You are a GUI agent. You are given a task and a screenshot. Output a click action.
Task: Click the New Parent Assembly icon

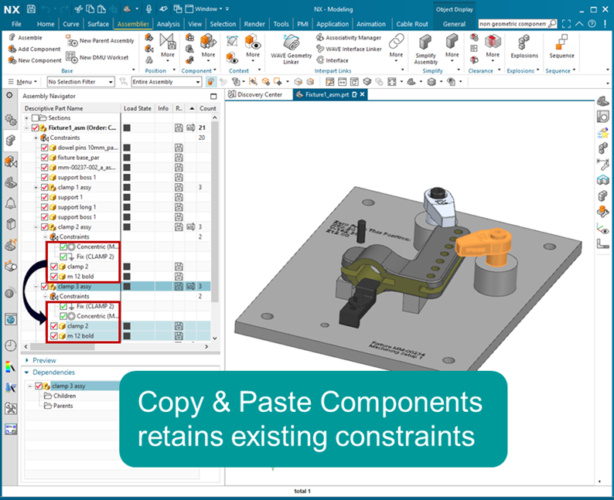[73, 41]
